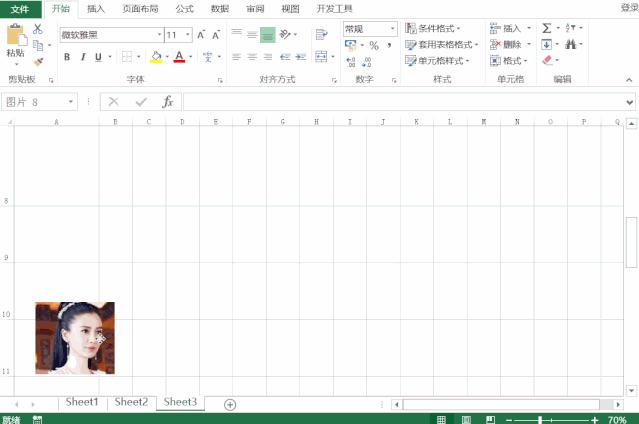639x424 pixels.
Task: Click the Clear eraser icon
Action: tap(547, 60)
